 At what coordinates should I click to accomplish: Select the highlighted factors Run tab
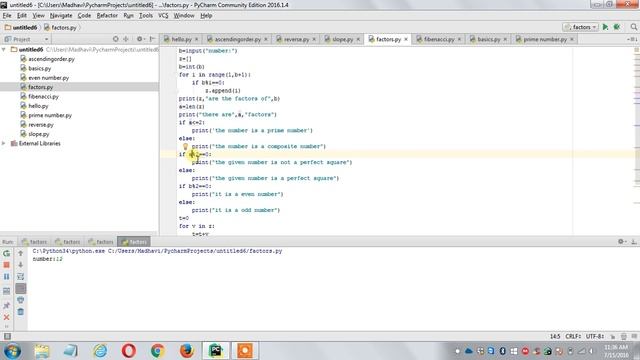tap(134, 242)
